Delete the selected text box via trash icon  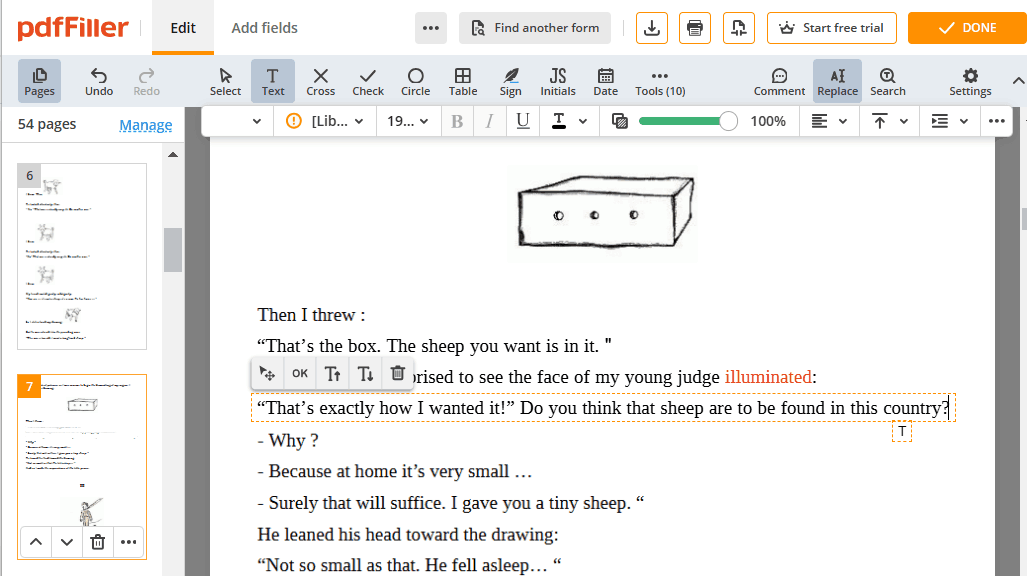(x=397, y=372)
